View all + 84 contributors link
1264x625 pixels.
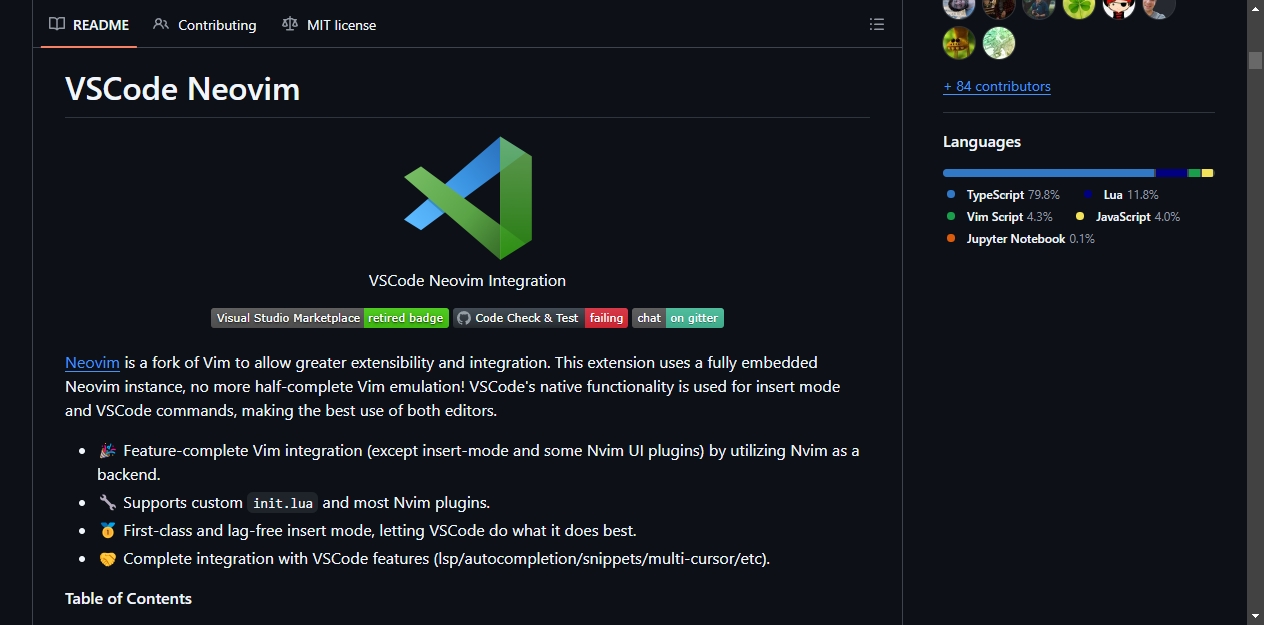[x=997, y=86]
